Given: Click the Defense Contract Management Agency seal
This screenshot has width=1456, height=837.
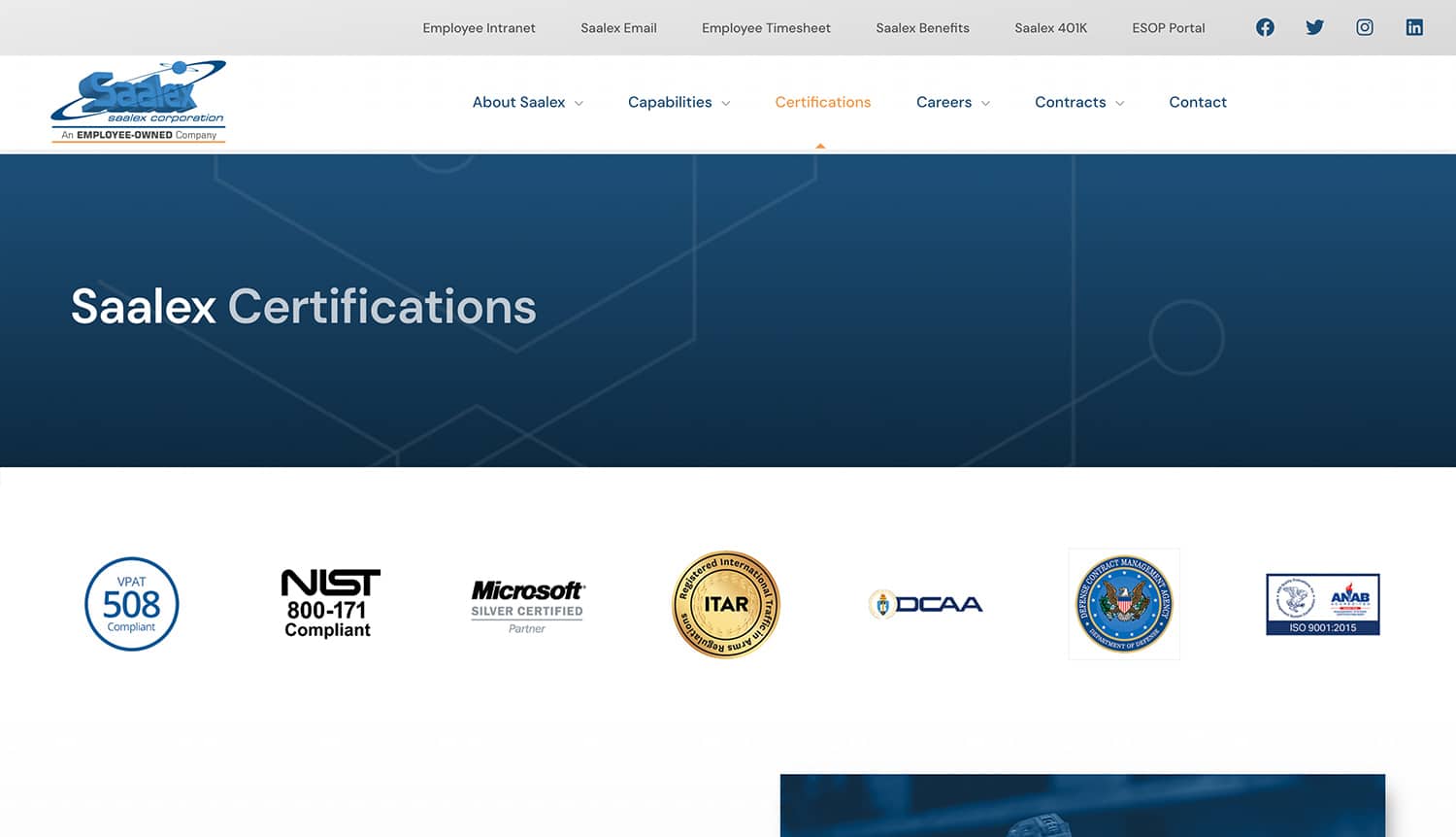Looking at the screenshot, I should pos(1124,604).
